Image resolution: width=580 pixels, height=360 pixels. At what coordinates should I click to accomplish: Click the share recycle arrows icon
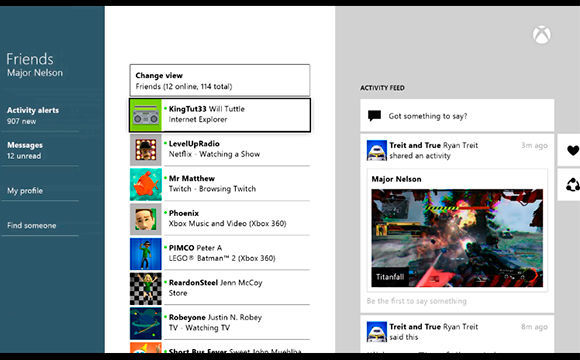coord(573,185)
